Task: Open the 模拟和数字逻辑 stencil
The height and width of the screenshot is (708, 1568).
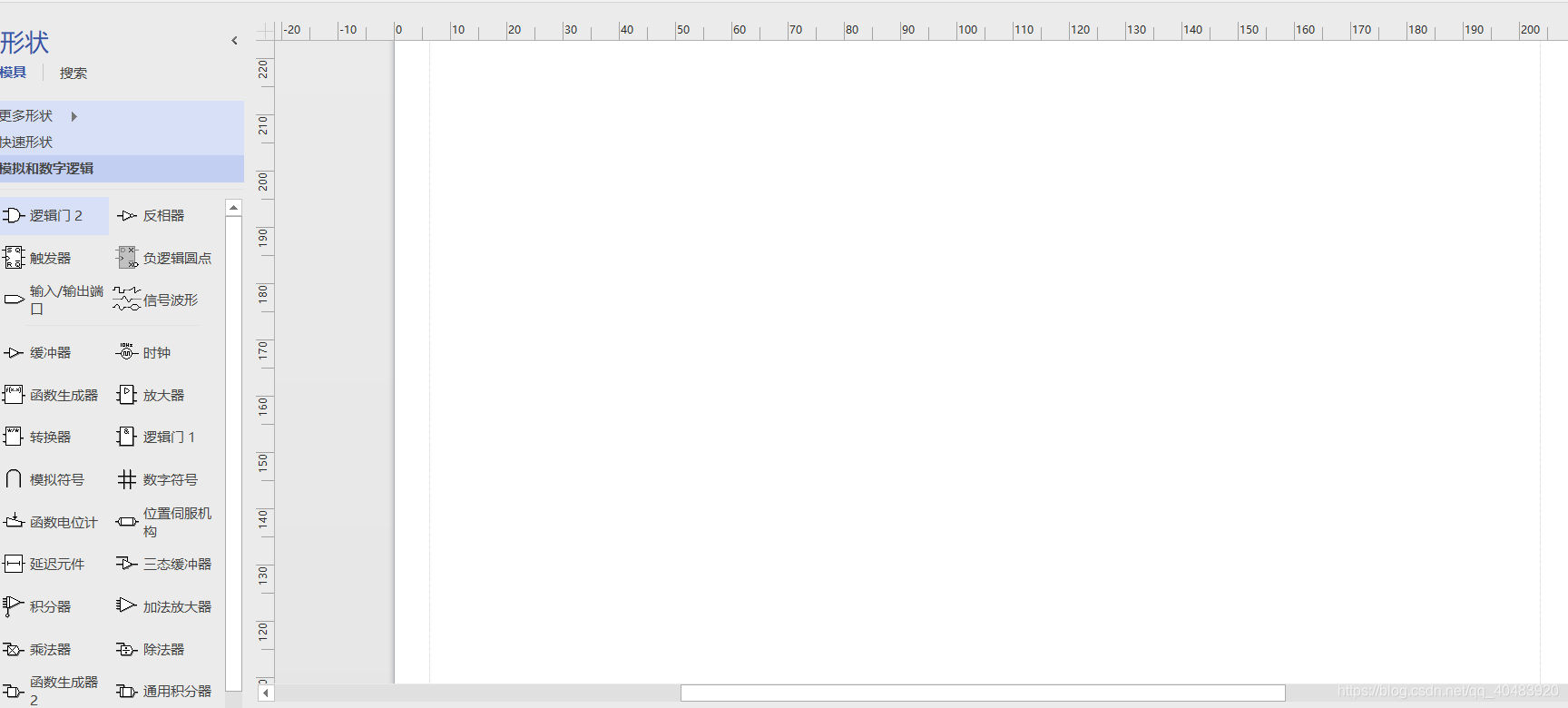Action: coord(122,169)
